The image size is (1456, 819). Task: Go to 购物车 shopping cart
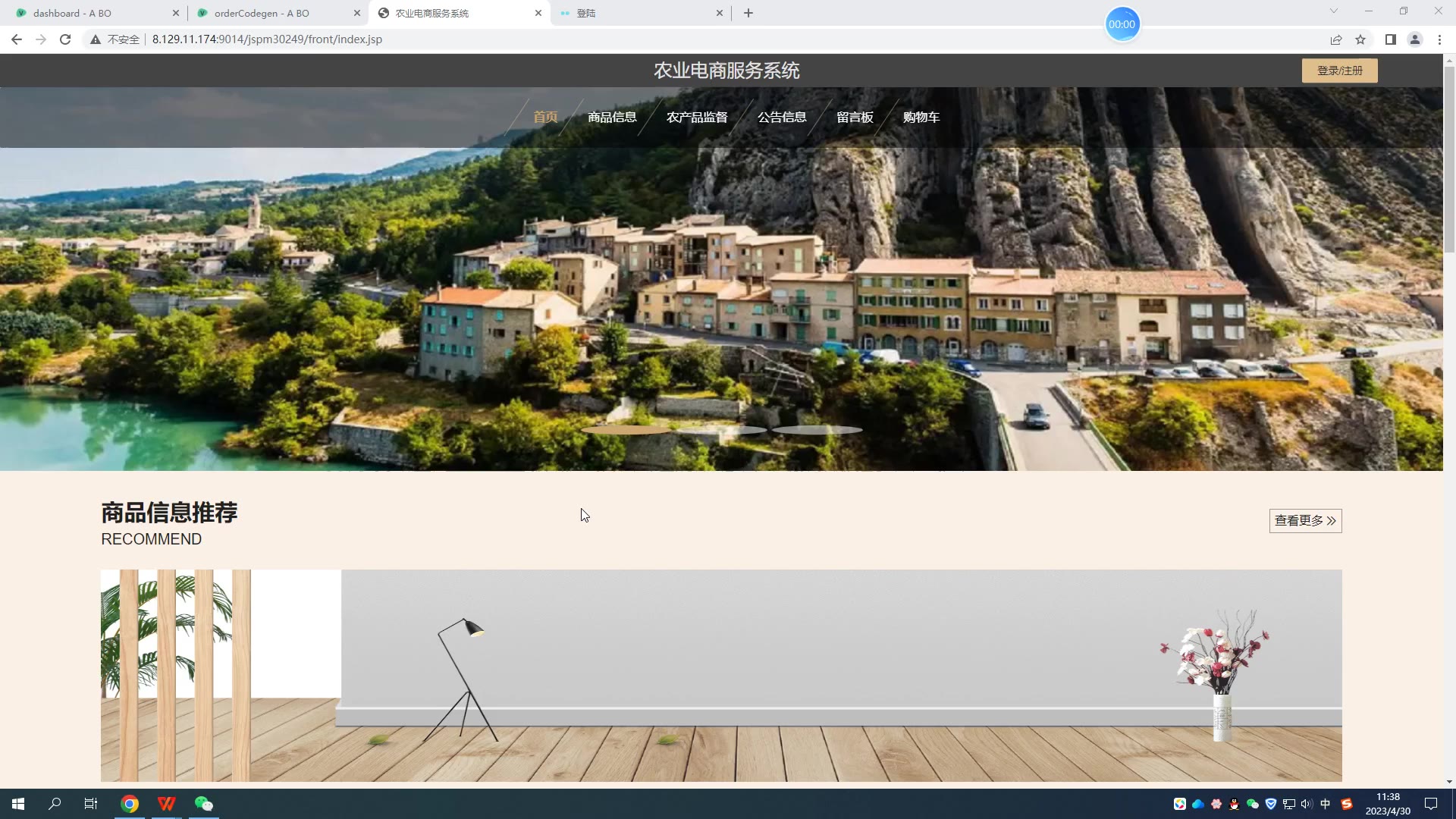(x=921, y=118)
